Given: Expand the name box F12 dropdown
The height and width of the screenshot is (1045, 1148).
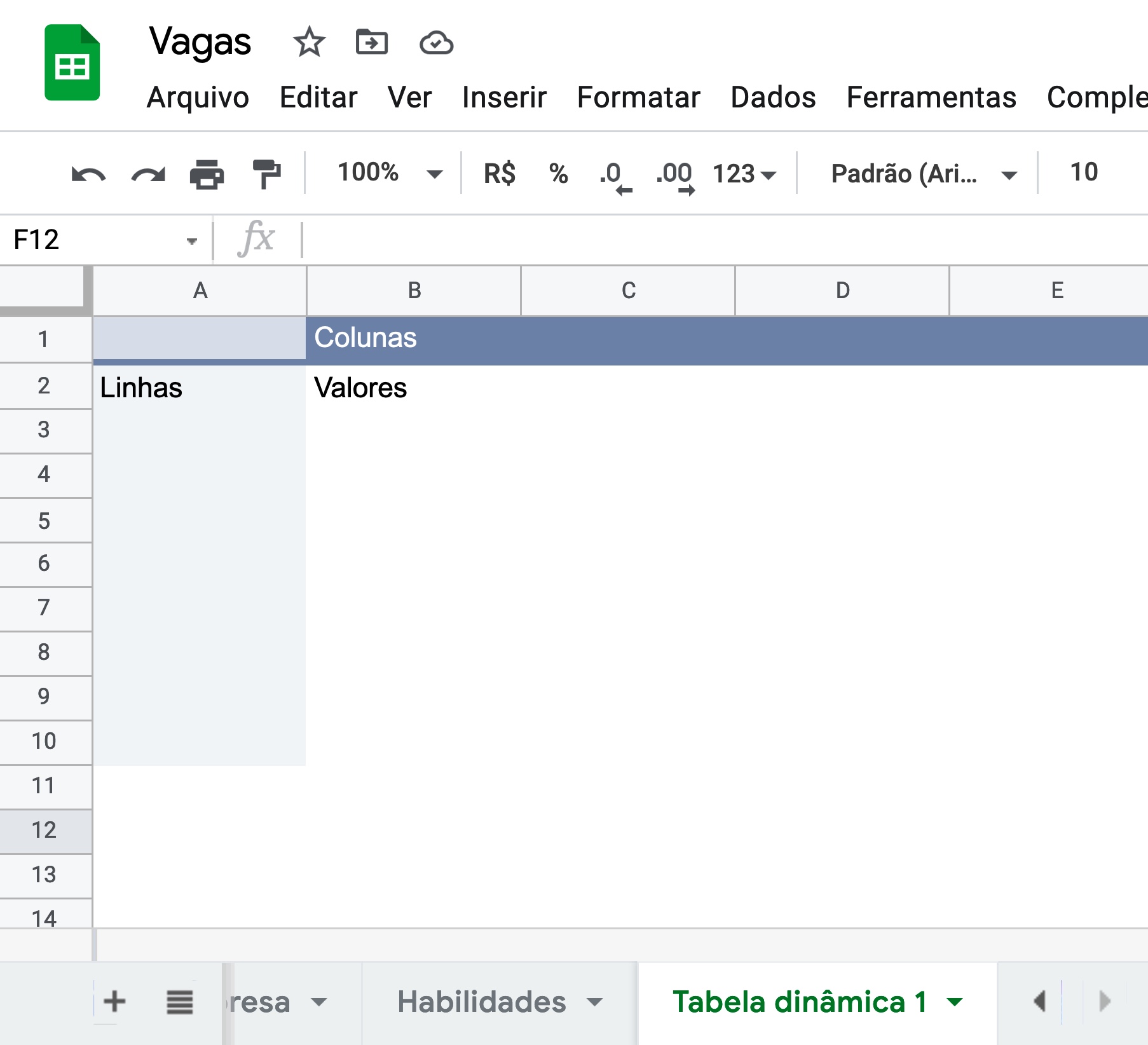Looking at the screenshot, I should click(x=191, y=241).
